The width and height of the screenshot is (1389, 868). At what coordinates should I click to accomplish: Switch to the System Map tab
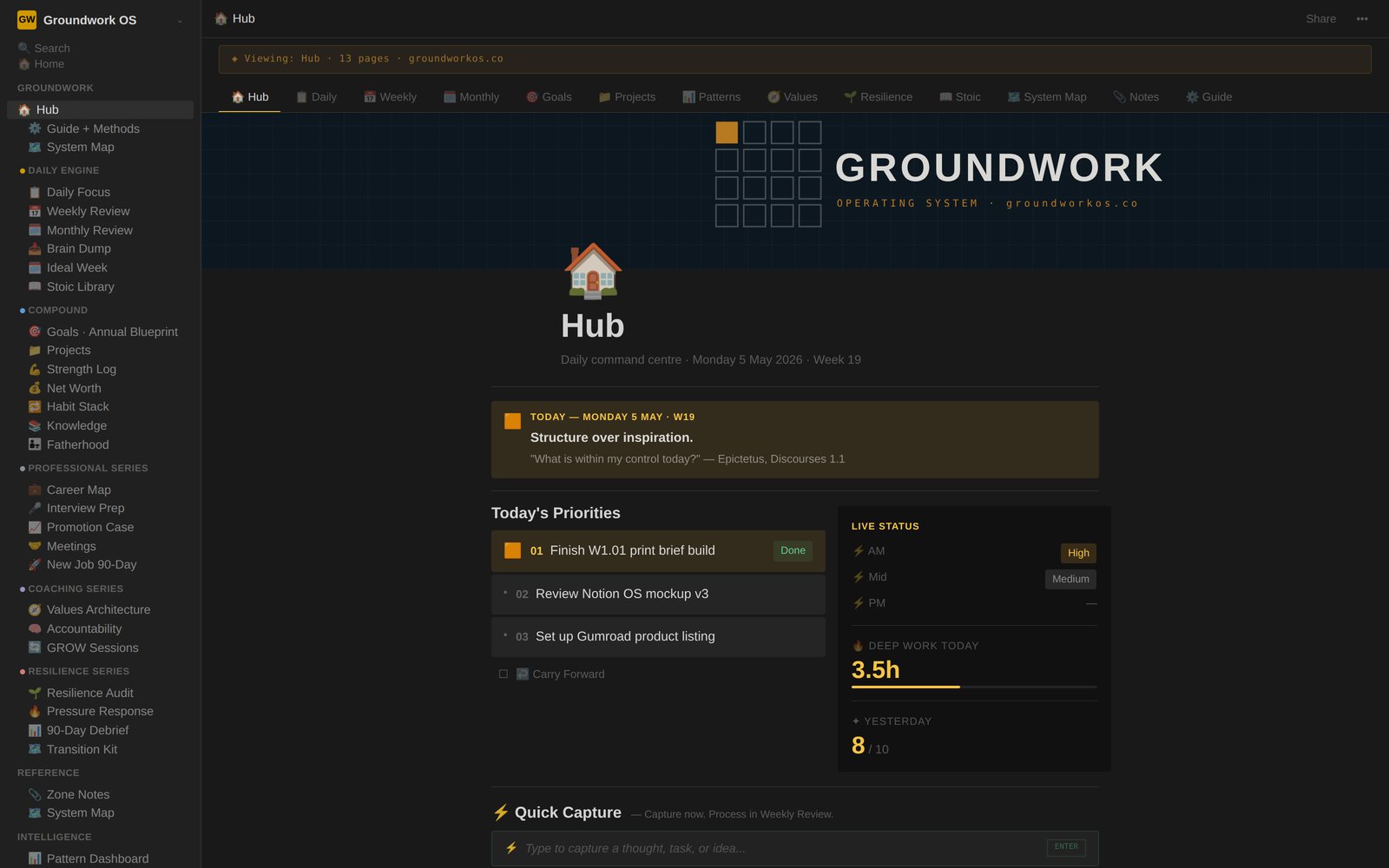pyautogui.click(x=1047, y=96)
